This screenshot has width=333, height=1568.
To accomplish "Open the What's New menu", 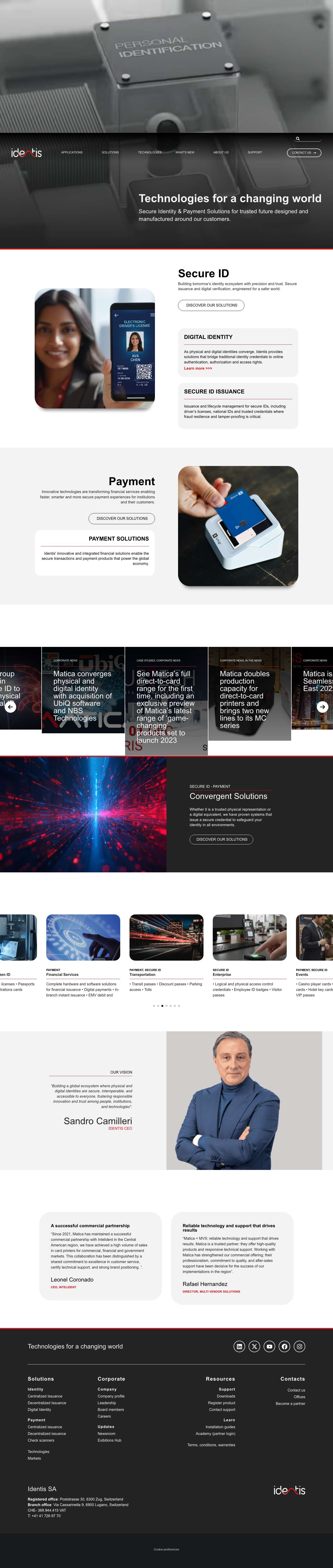I will click(x=185, y=152).
